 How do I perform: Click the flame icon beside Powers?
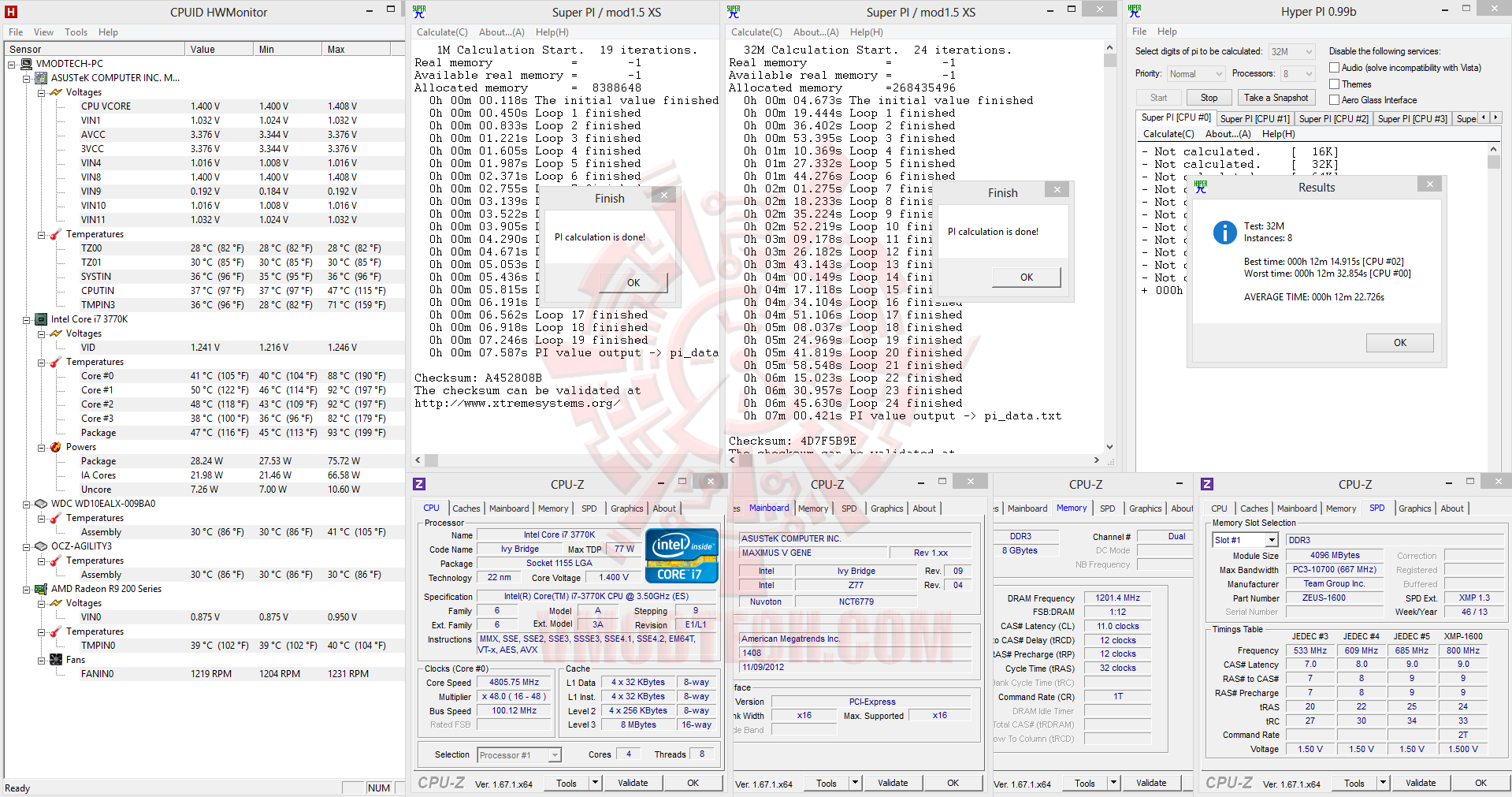coord(56,447)
